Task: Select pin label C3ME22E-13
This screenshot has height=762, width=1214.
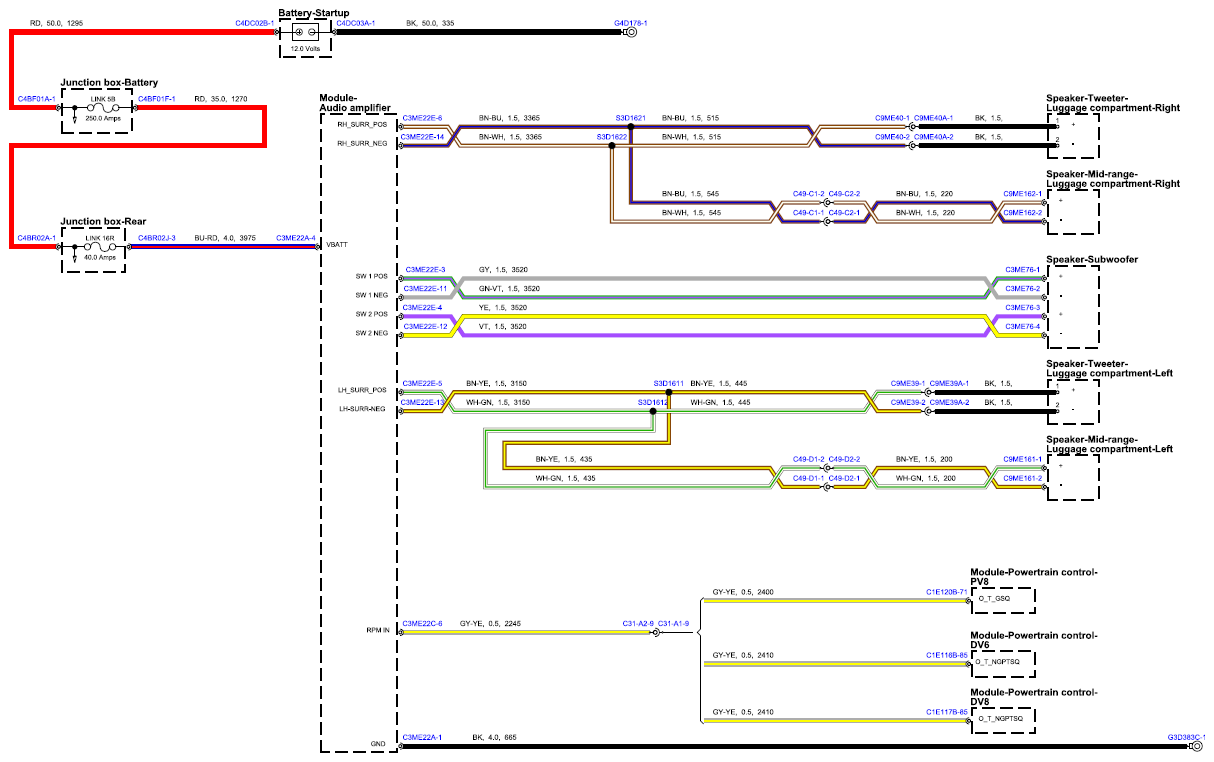Action: click(x=423, y=402)
